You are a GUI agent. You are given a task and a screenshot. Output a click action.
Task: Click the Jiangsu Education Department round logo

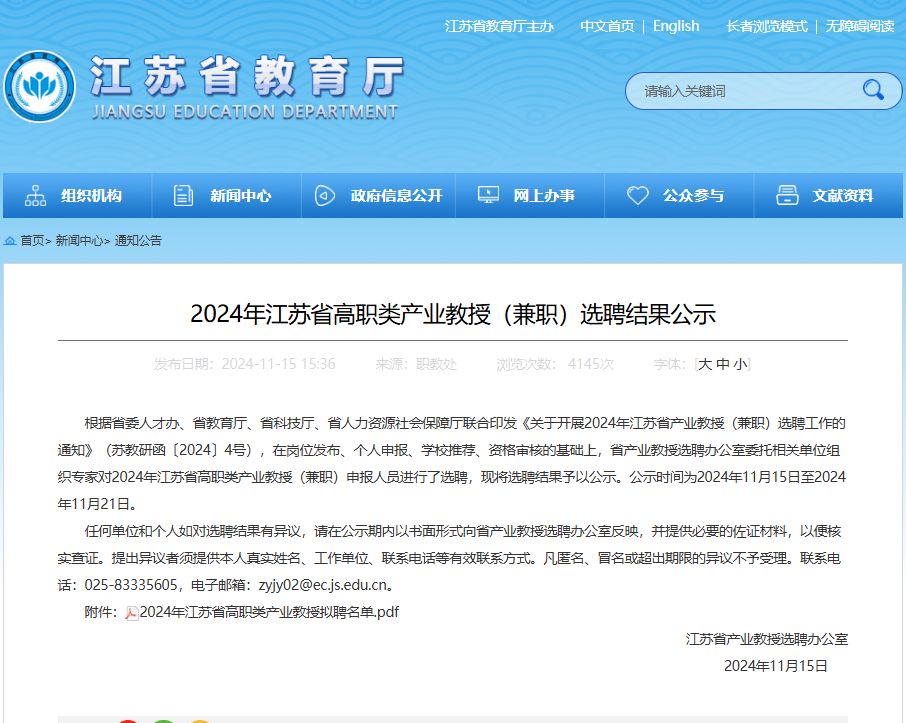[39, 87]
